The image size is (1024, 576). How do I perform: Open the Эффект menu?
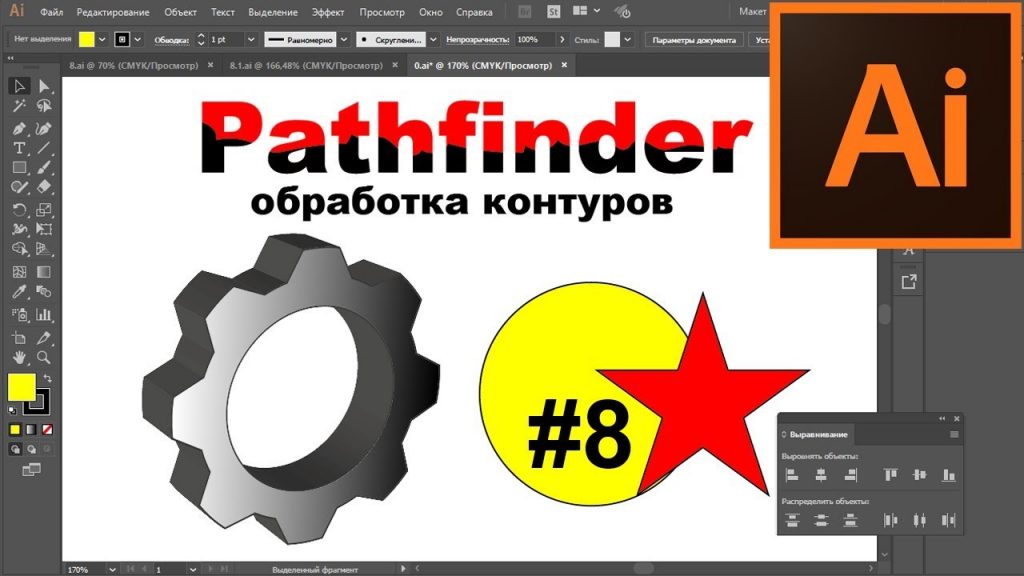click(x=328, y=12)
